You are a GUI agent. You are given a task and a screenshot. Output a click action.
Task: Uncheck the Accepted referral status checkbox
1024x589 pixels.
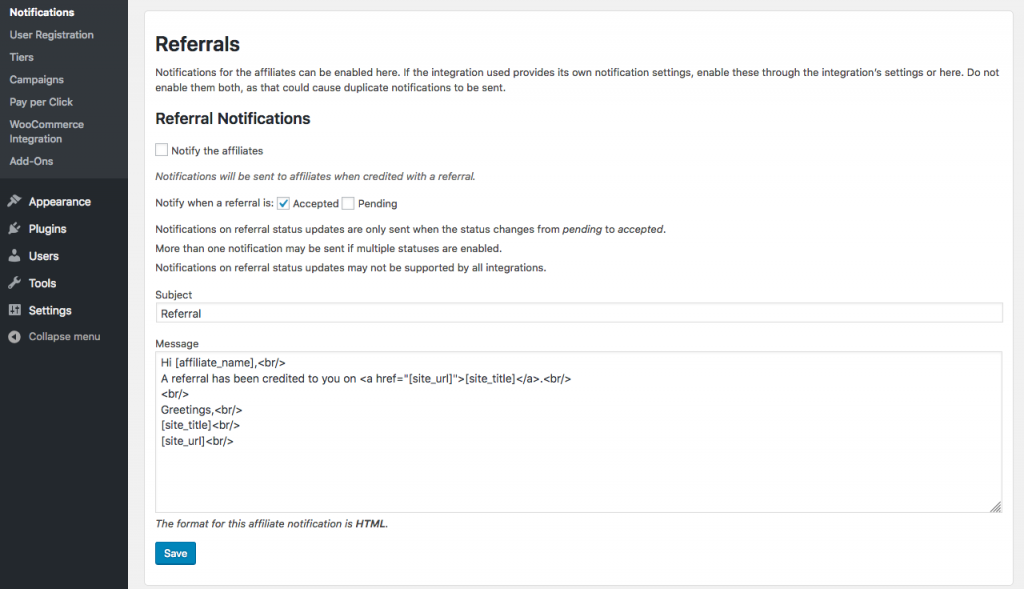click(x=283, y=203)
